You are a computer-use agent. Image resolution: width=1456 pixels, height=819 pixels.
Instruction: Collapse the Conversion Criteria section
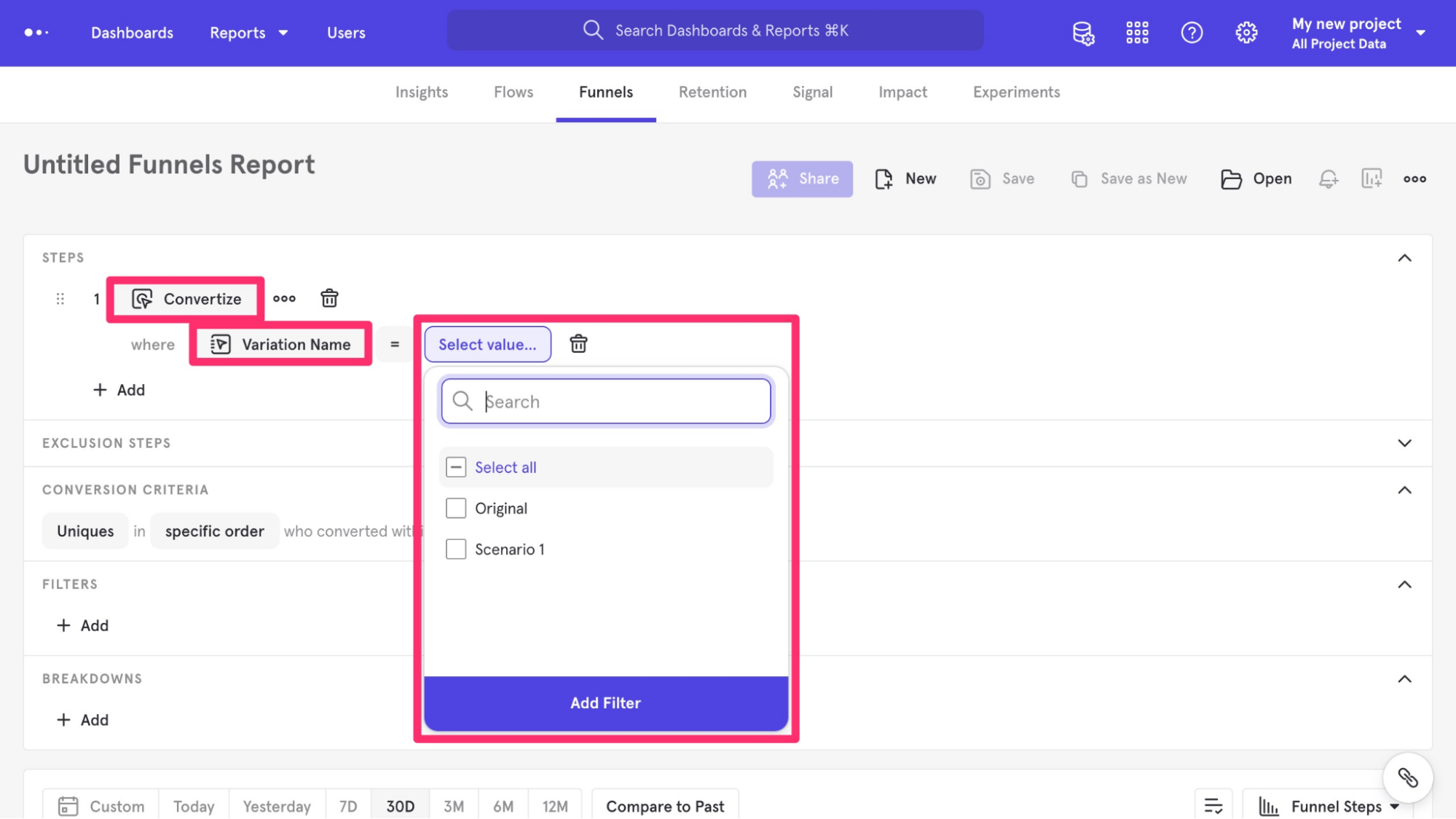pyautogui.click(x=1404, y=490)
